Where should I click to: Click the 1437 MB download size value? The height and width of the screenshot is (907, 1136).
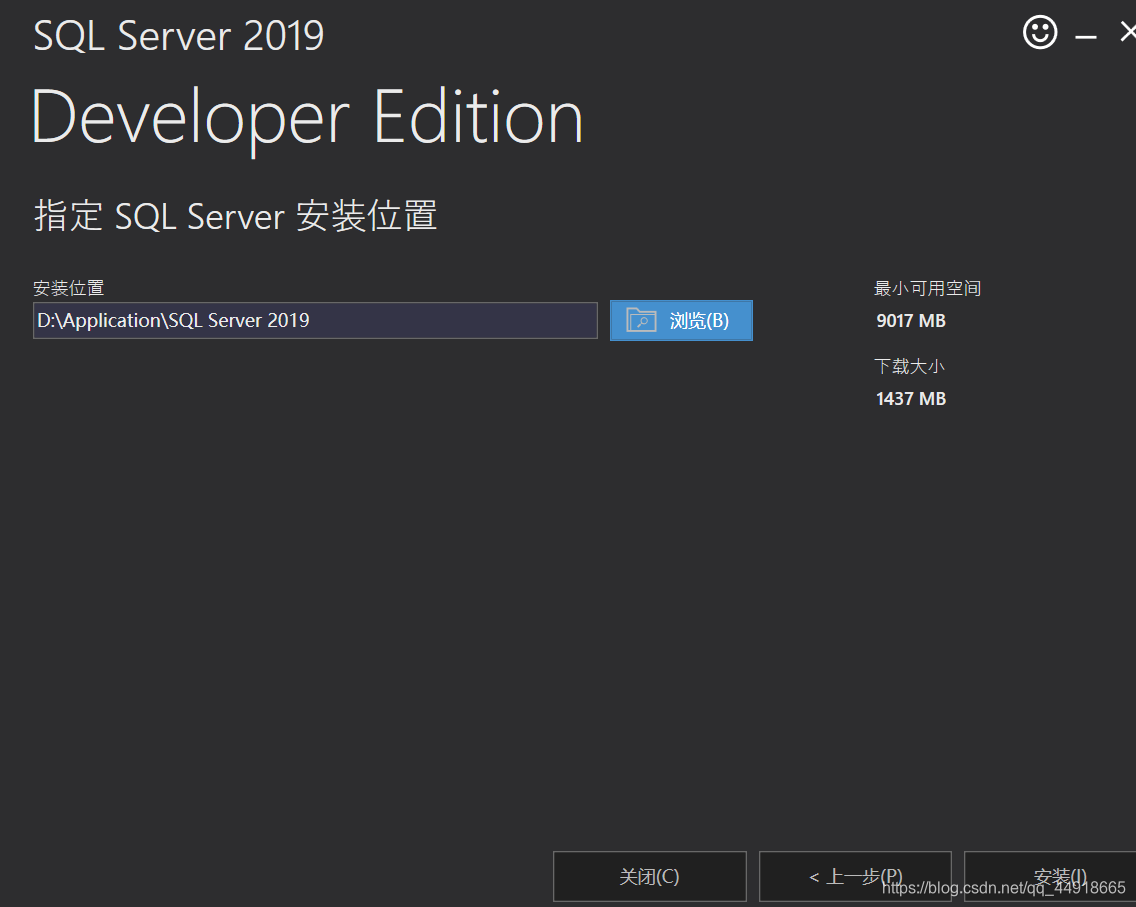(911, 399)
